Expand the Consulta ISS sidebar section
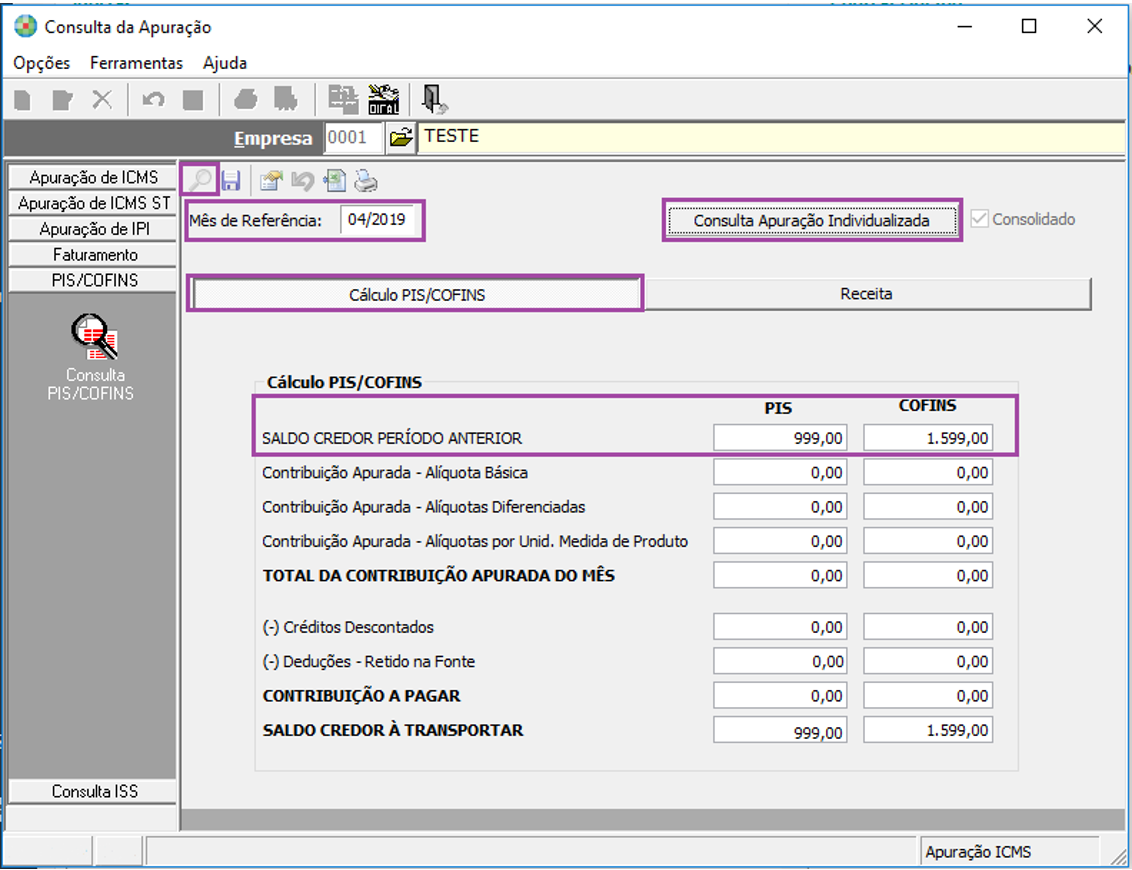This screenshot has width=1132, height=870. pyautogui.click(x=93, y=791)
